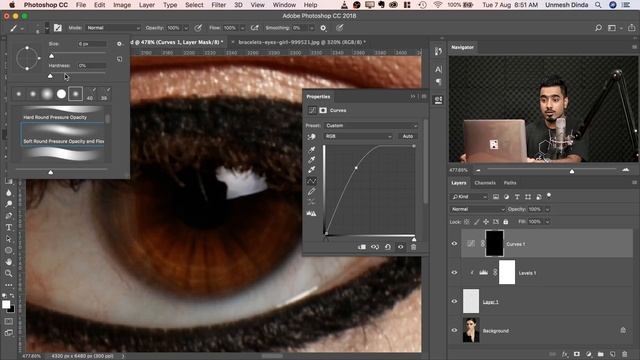Filter for pixel layers
The image size is (640, 360).
(496, 197)
